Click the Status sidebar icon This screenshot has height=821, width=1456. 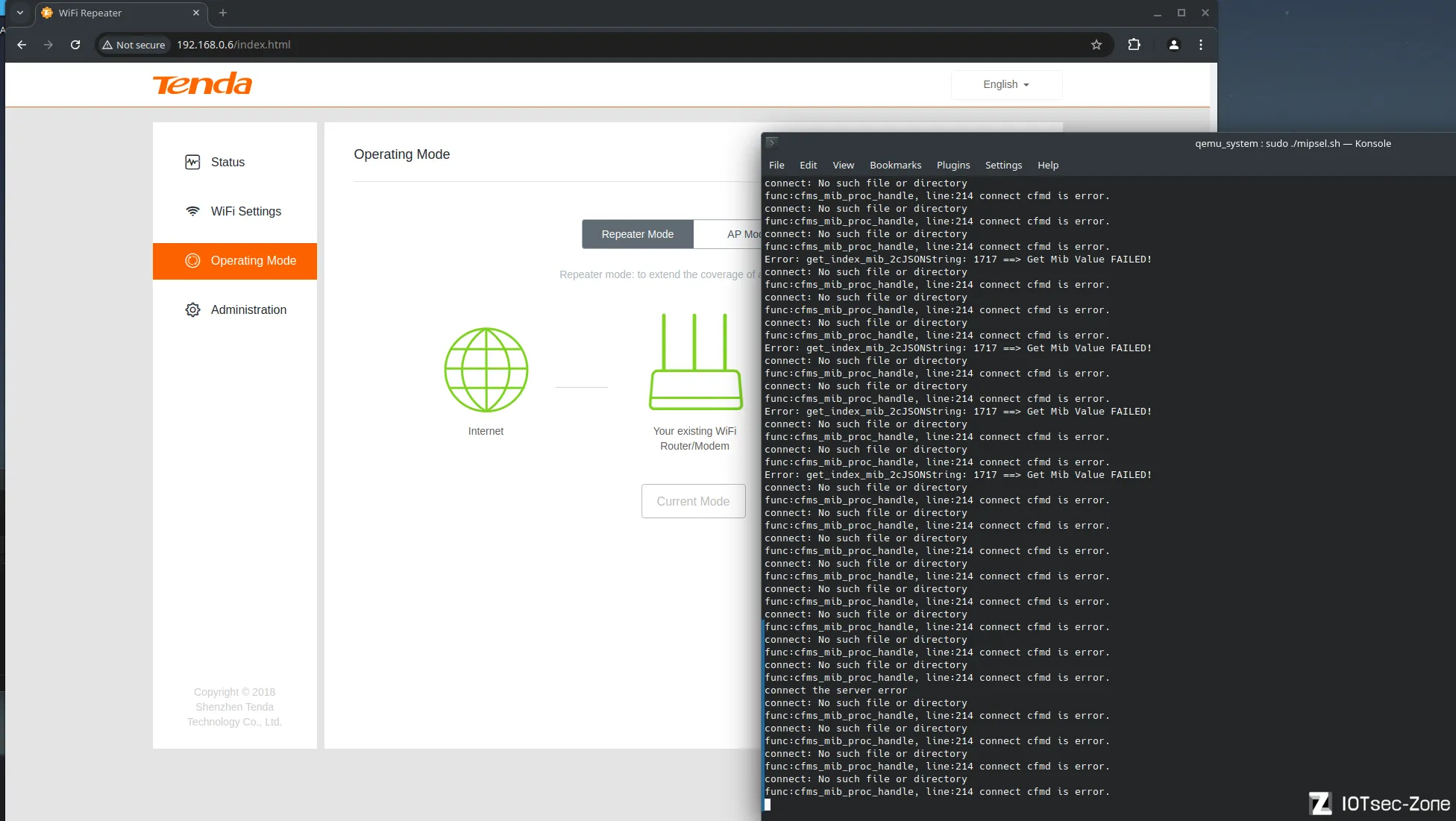tap(192, 162)
